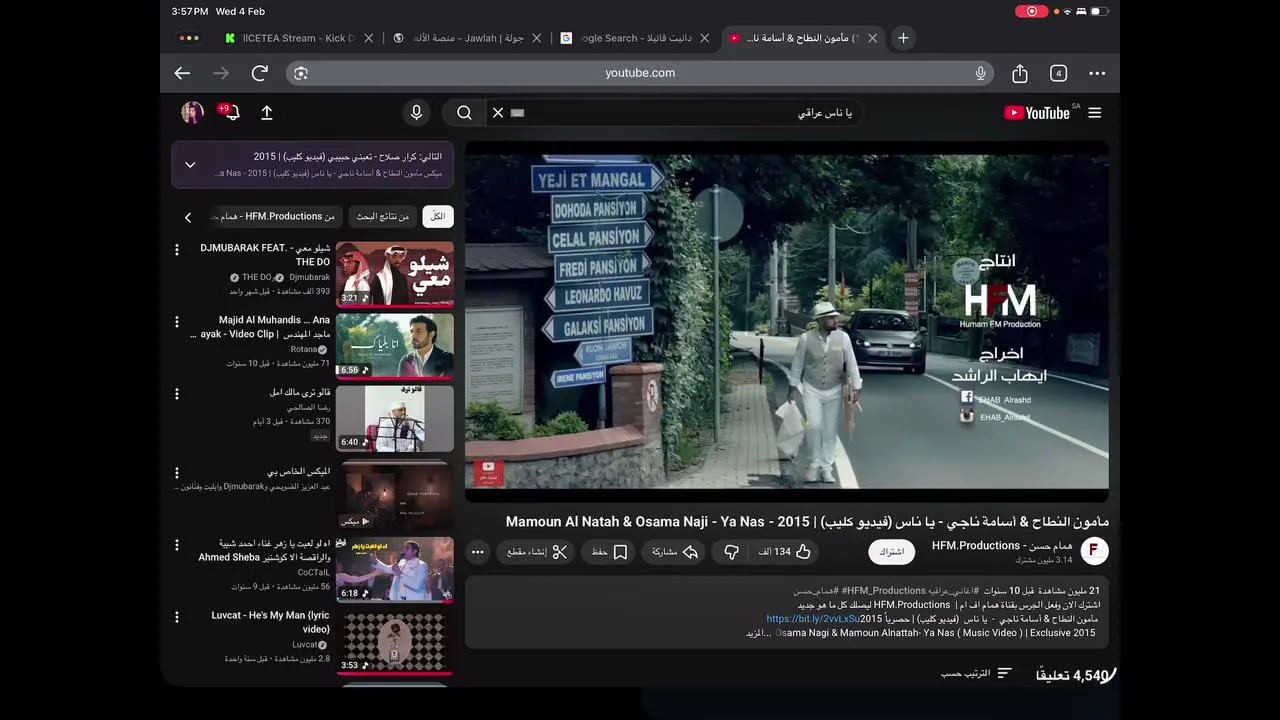
Task: Click the video player area
Action: pos(787,322)
